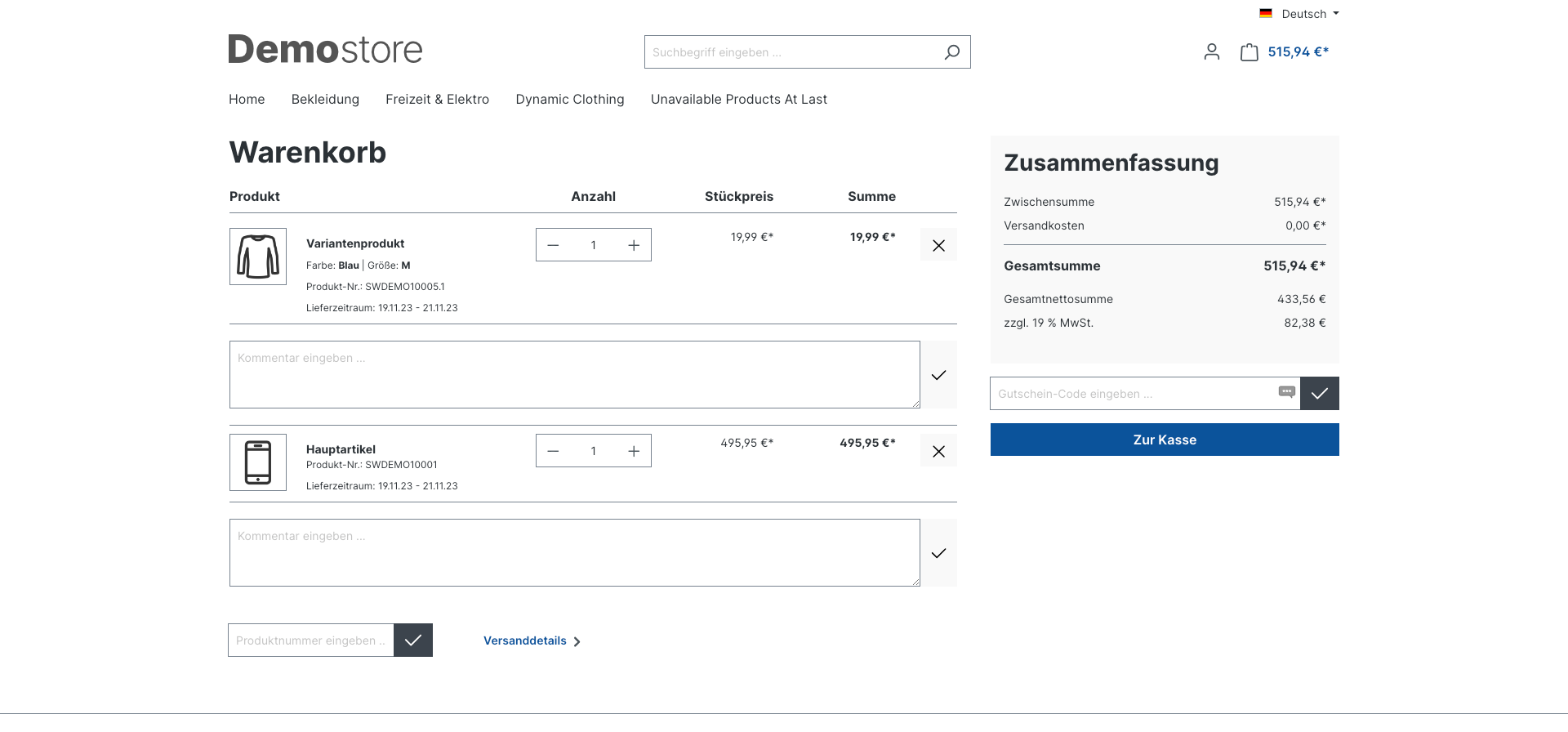
Task: Click product number SWDEMO10001 text
Action: point(401,465)
